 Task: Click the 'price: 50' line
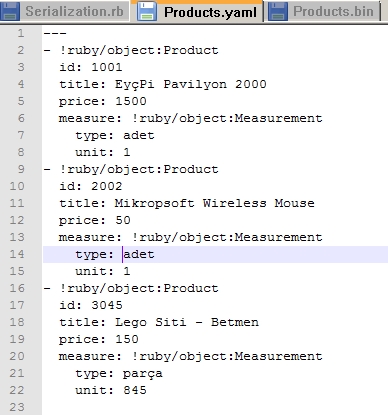point(95,220)
